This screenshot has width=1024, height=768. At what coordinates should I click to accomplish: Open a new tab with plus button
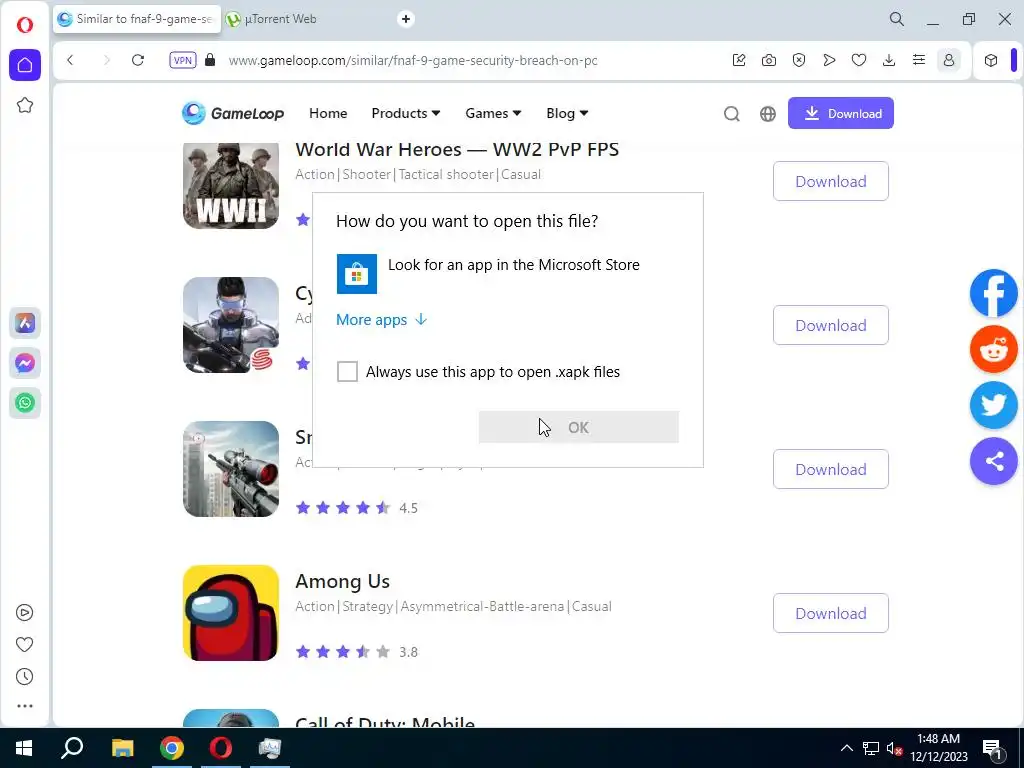click(x=406, y=19)
